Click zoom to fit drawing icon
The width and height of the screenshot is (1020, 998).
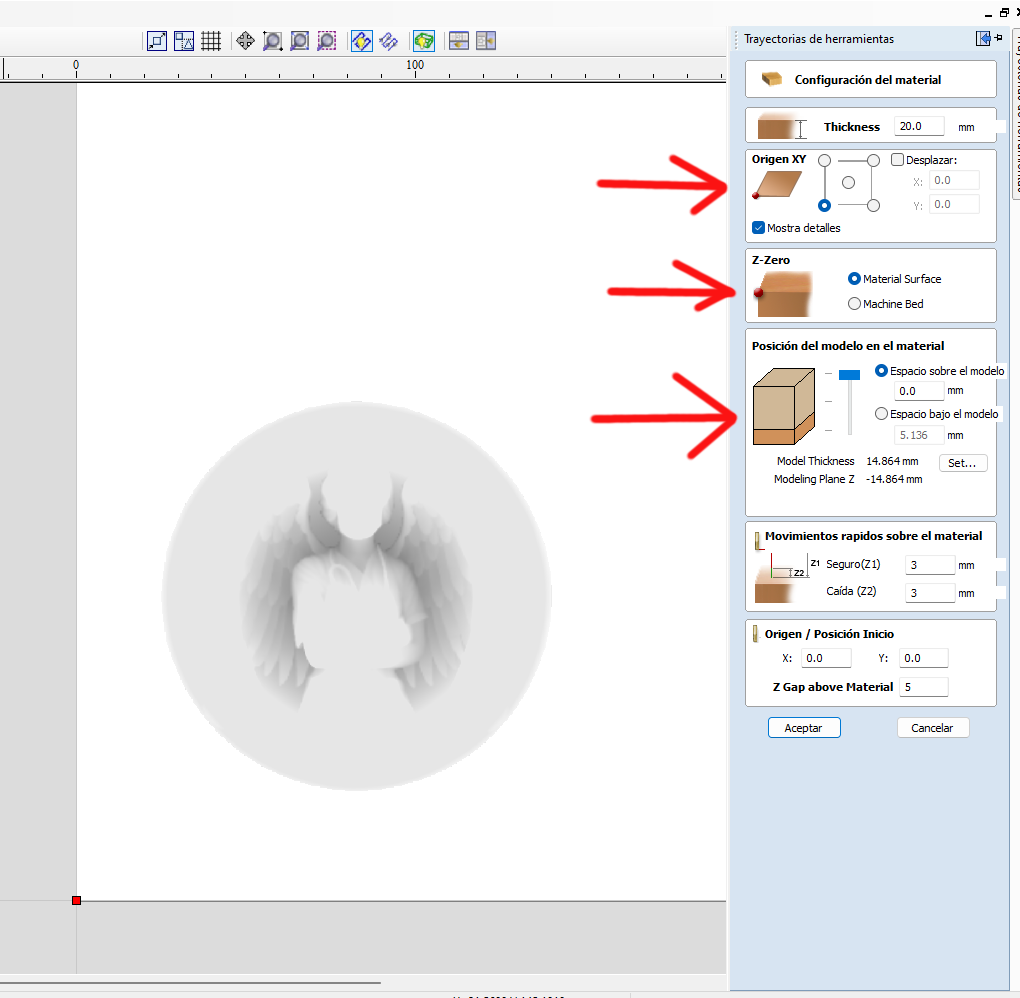(x=299, y=41)
